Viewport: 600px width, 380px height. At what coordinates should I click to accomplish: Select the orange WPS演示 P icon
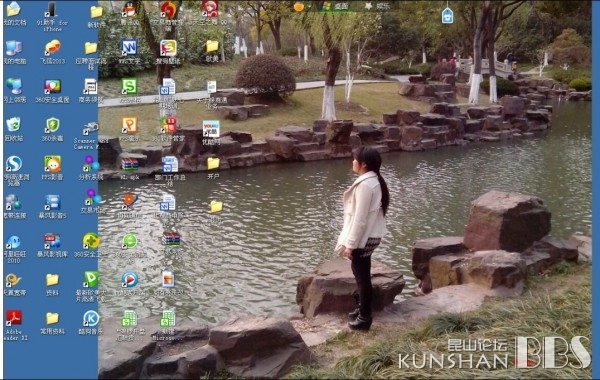click(x=129, y=125)
